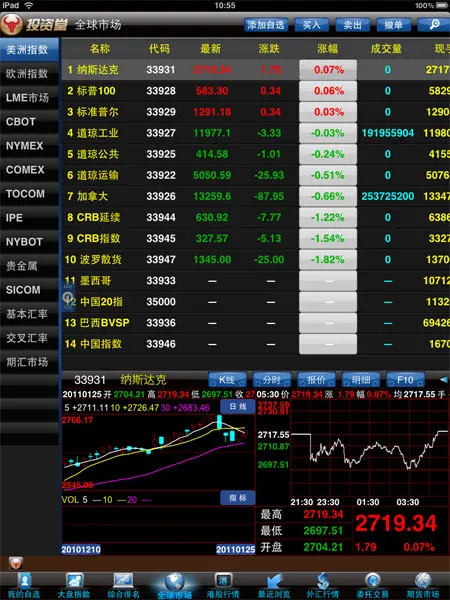Select 全球市场 globe in bottom bar
Screen dimensions: 450x600
pyautogui.click(x=174, y=586)
